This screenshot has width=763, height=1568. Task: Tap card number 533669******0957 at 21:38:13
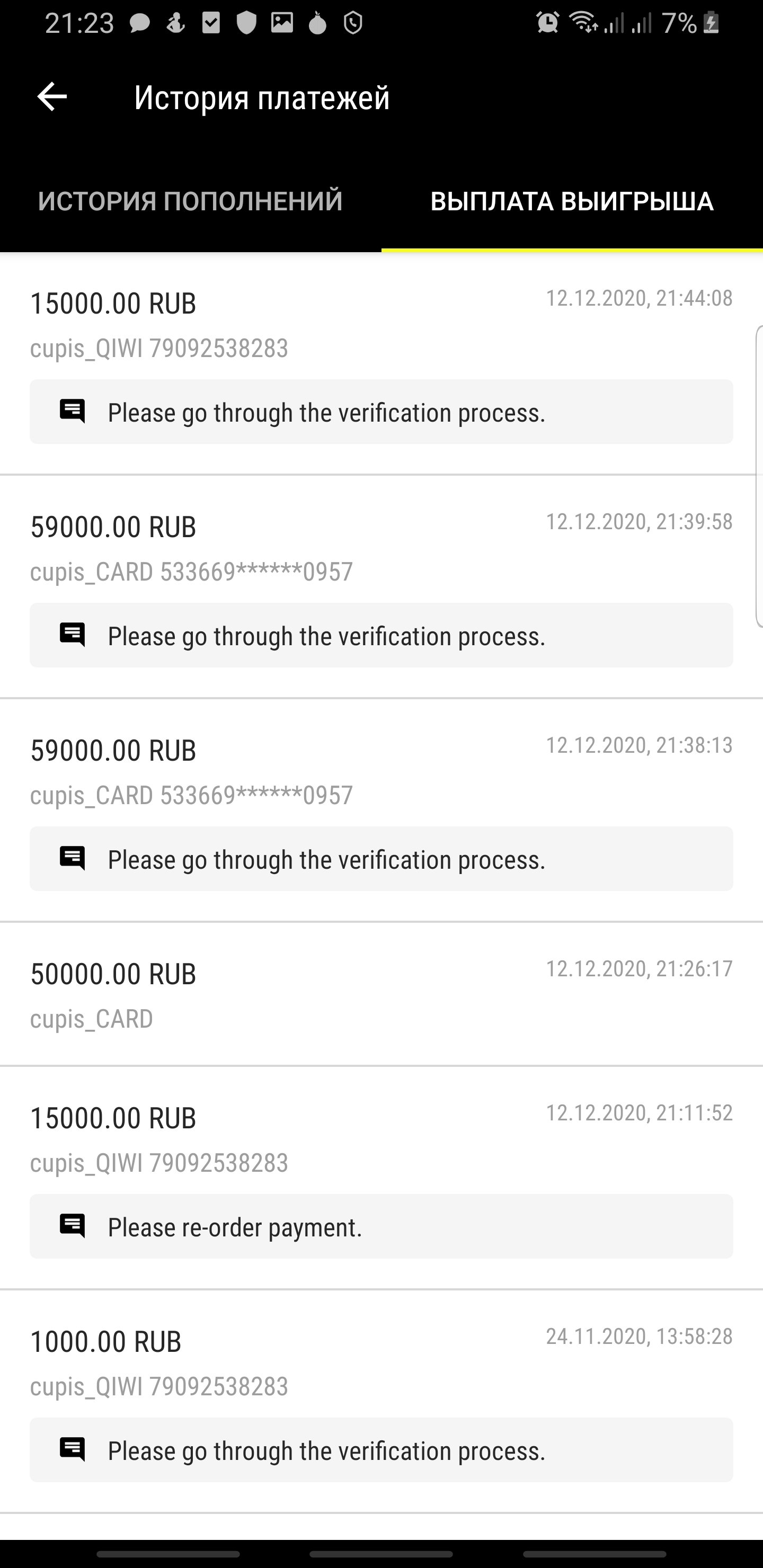(x=256, y=795)
